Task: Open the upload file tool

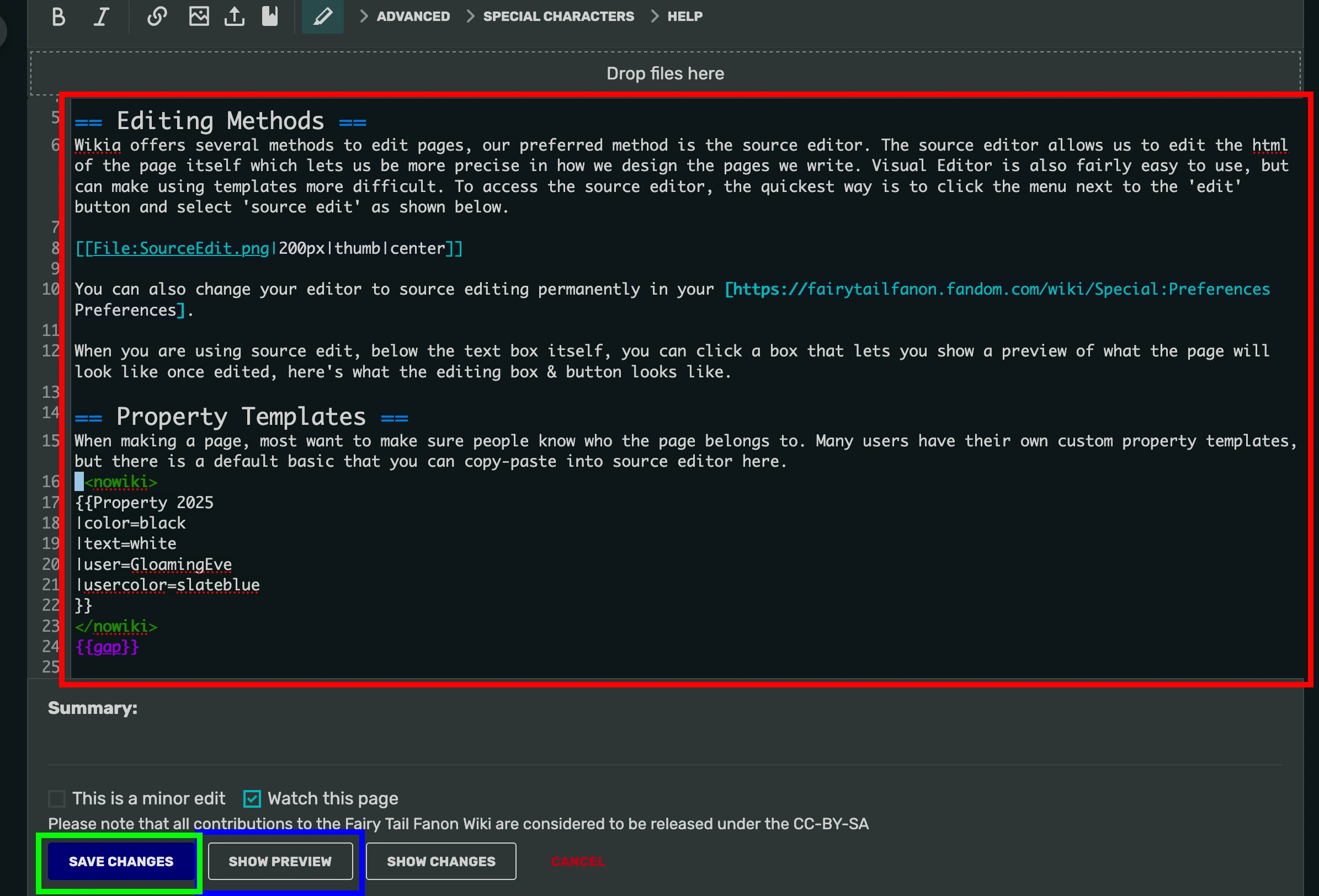Action: tap(235, 17)
